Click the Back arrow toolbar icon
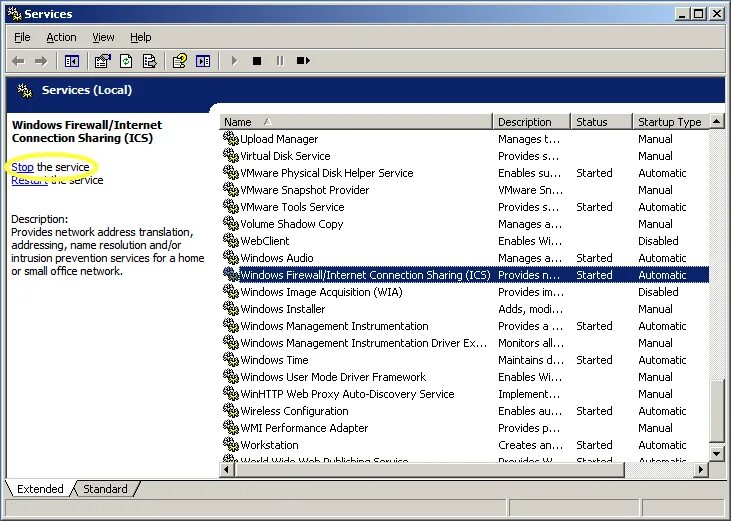Screen dimensions: 731x521 pos(18,61)
